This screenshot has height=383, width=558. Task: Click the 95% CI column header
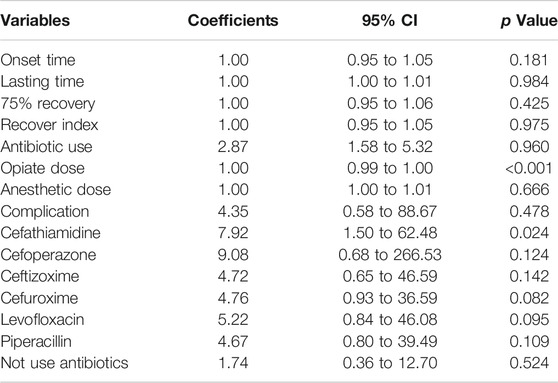390,20
